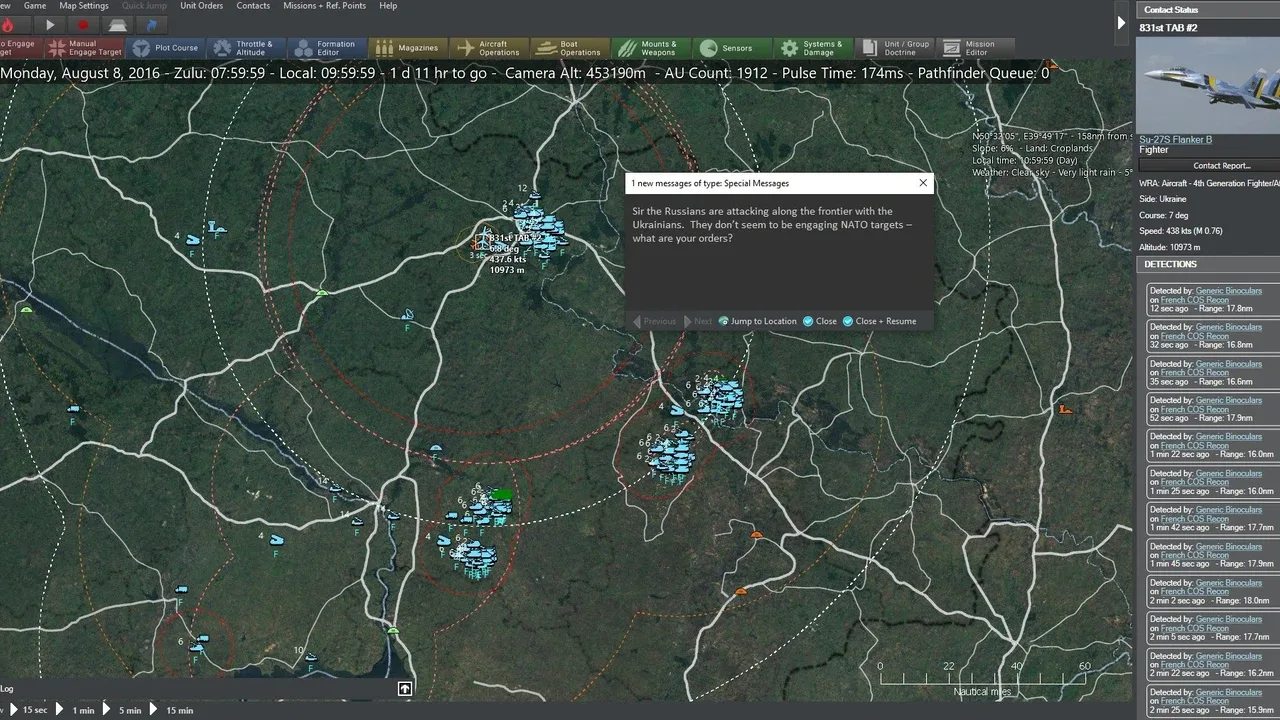
Task: Open Plot Course tool
Action: 166,48
